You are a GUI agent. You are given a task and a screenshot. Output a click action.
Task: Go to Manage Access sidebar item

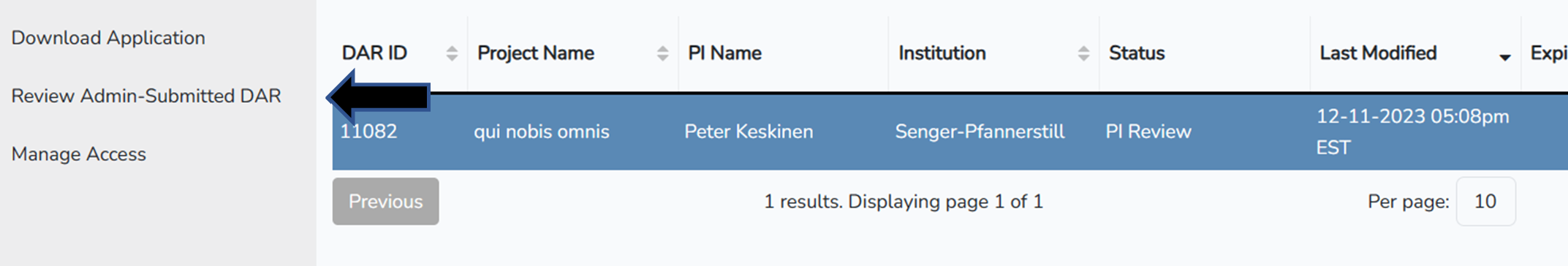(79, 154)
